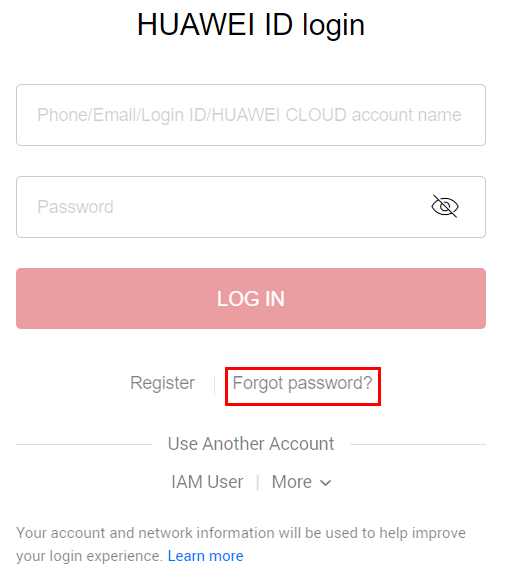The height and width of the screenshot is (587, 509).
Task: Toggle password visibility with the crossed-eye icon
Action: pos(445,206)
